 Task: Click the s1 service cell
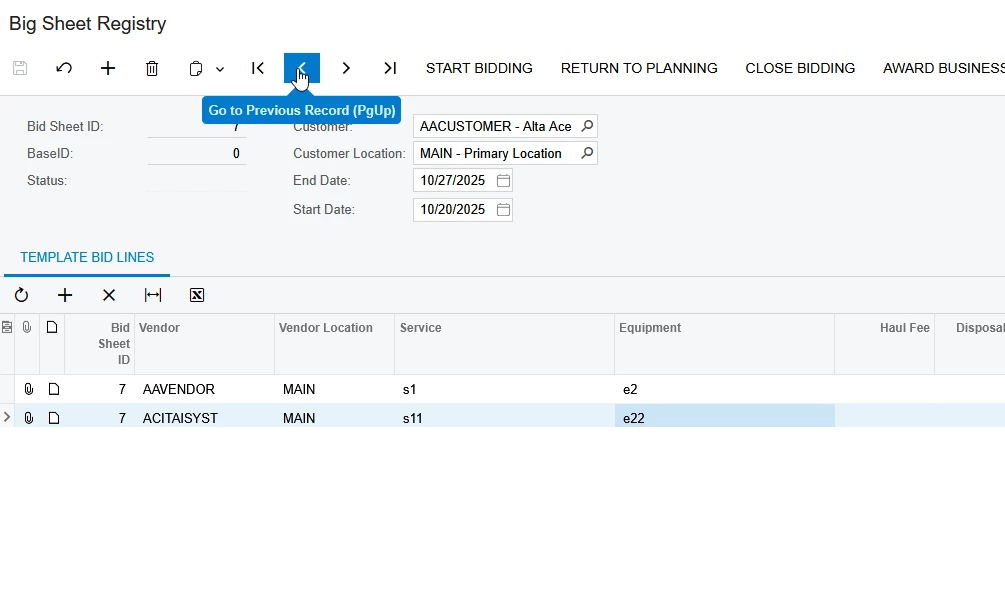(504, 389)
